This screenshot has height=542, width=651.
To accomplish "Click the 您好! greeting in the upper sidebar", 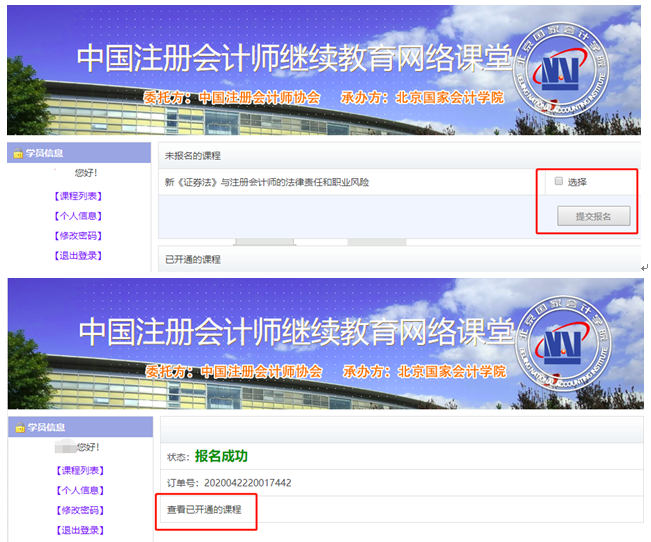I will [x=86, y=173].
